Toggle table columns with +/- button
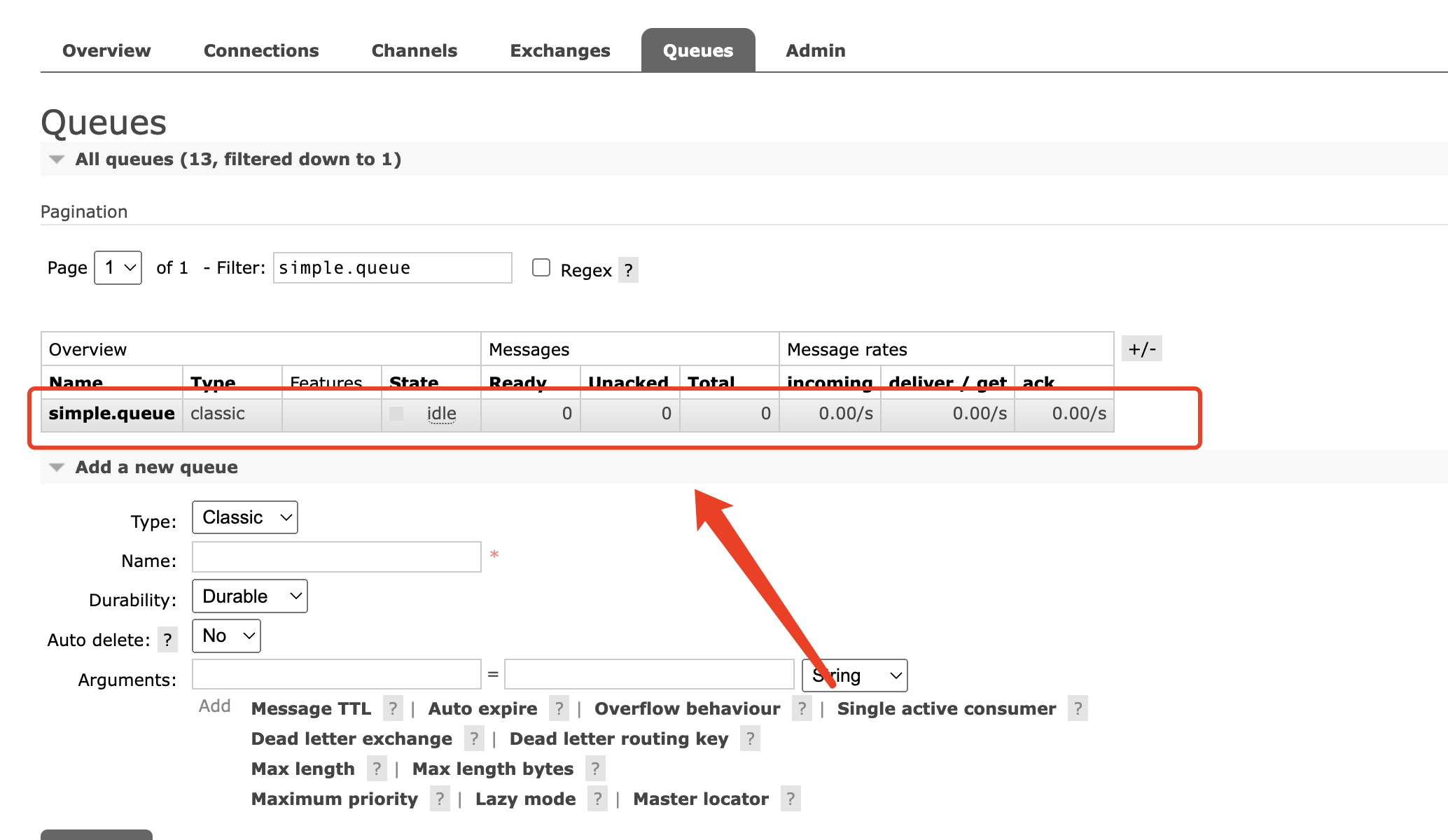Image resolution: width=1448 pixels, height=840 pixels. tap(1141, 349)
